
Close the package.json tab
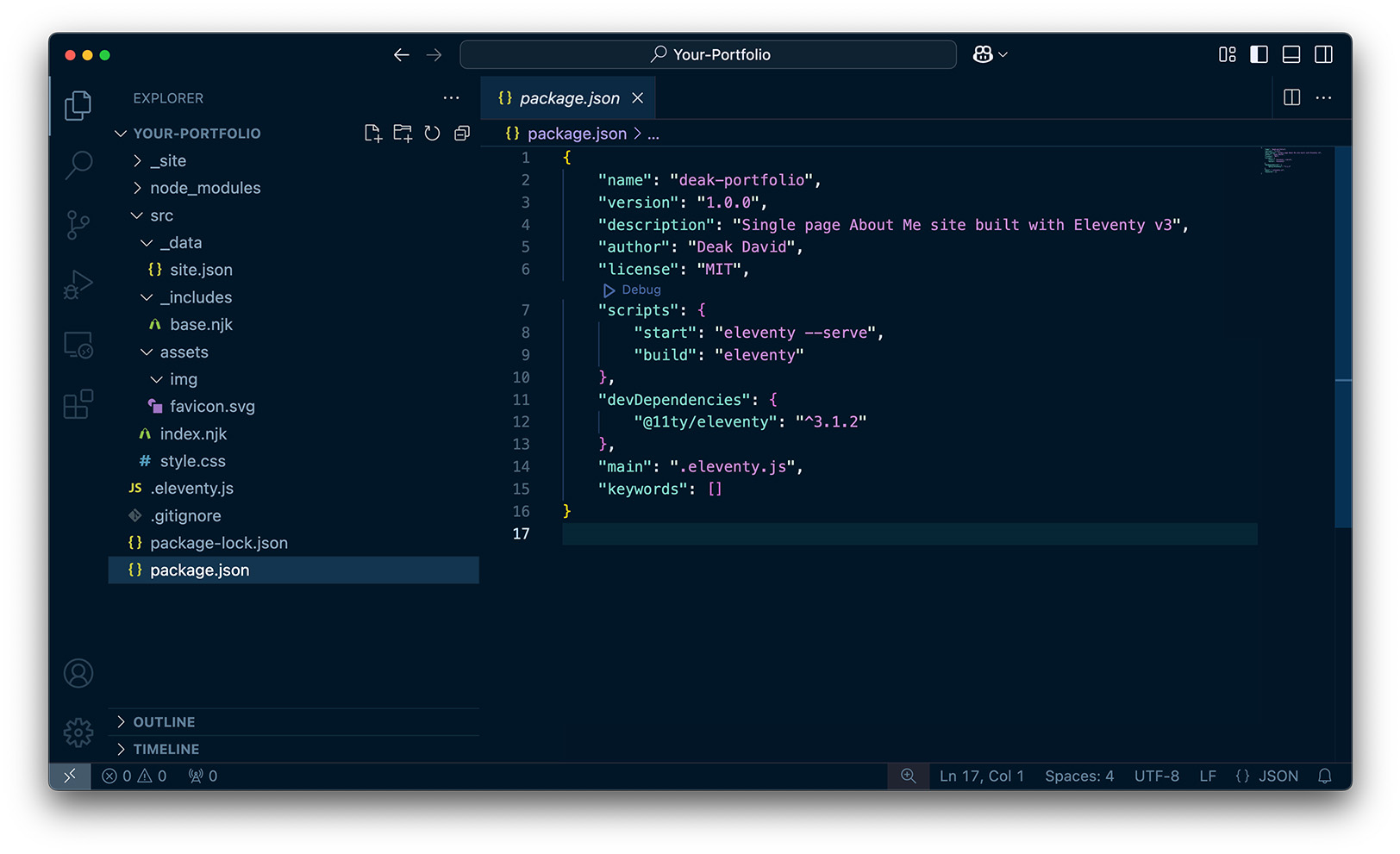[x=638, y=98]
